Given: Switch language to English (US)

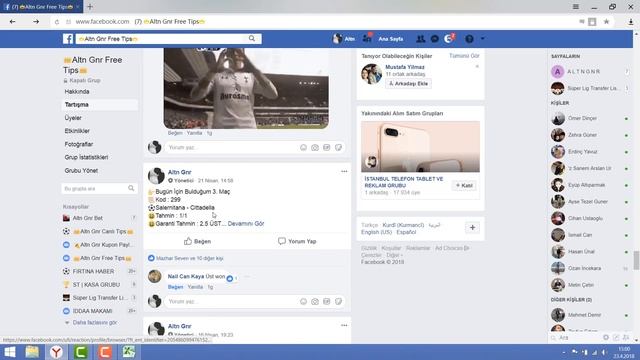Looking at the screenshot, I should tap(376, 232).
